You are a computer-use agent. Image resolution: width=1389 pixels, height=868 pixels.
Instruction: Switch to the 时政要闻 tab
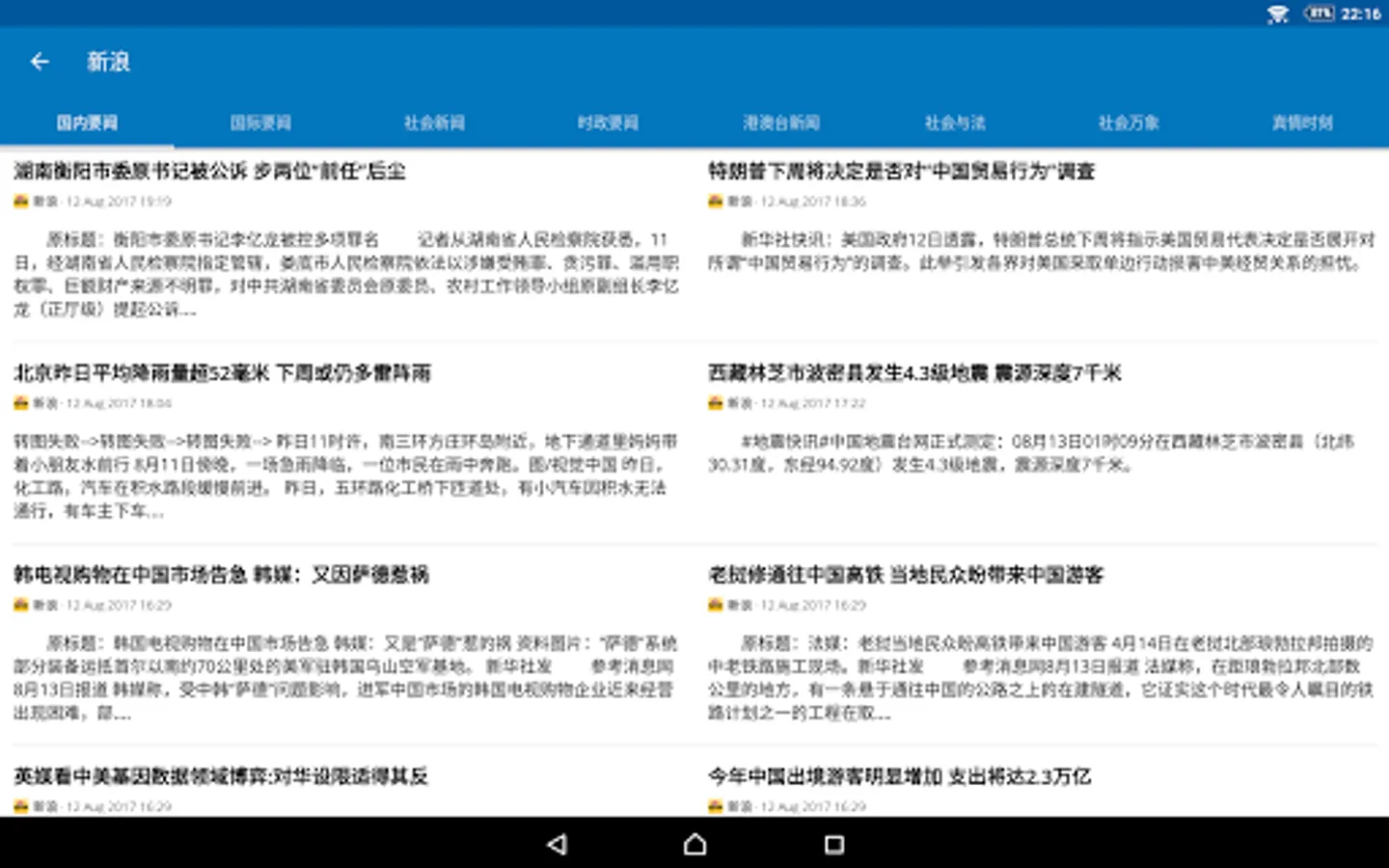[608, 122]
